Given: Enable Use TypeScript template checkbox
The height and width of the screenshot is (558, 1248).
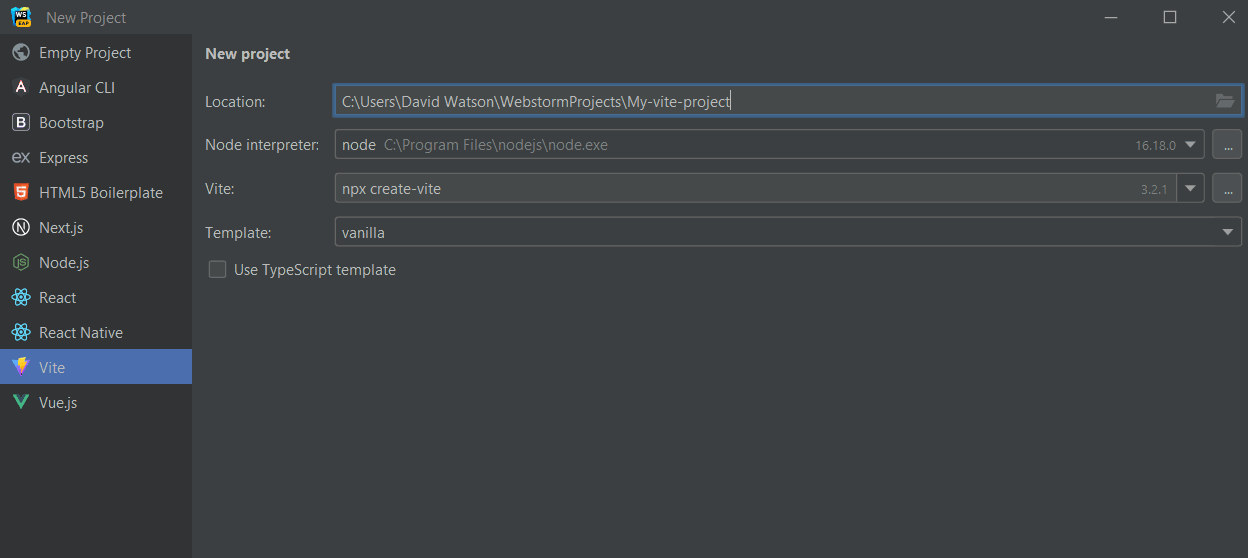Looking at the screenshot, I should coord(217,270).
